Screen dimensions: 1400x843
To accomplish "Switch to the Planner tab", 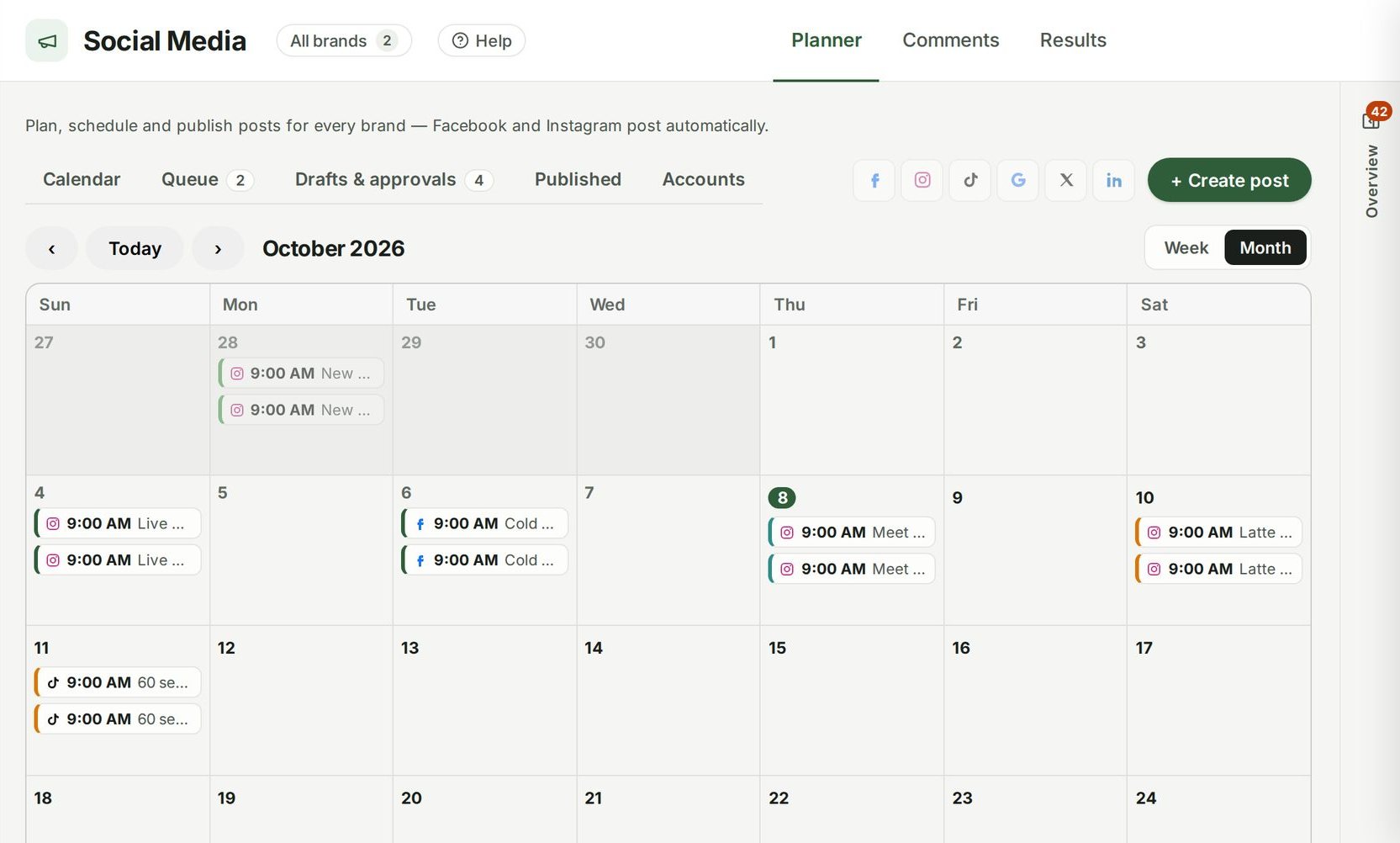I will pyautogui.click(x=827, y=40).
